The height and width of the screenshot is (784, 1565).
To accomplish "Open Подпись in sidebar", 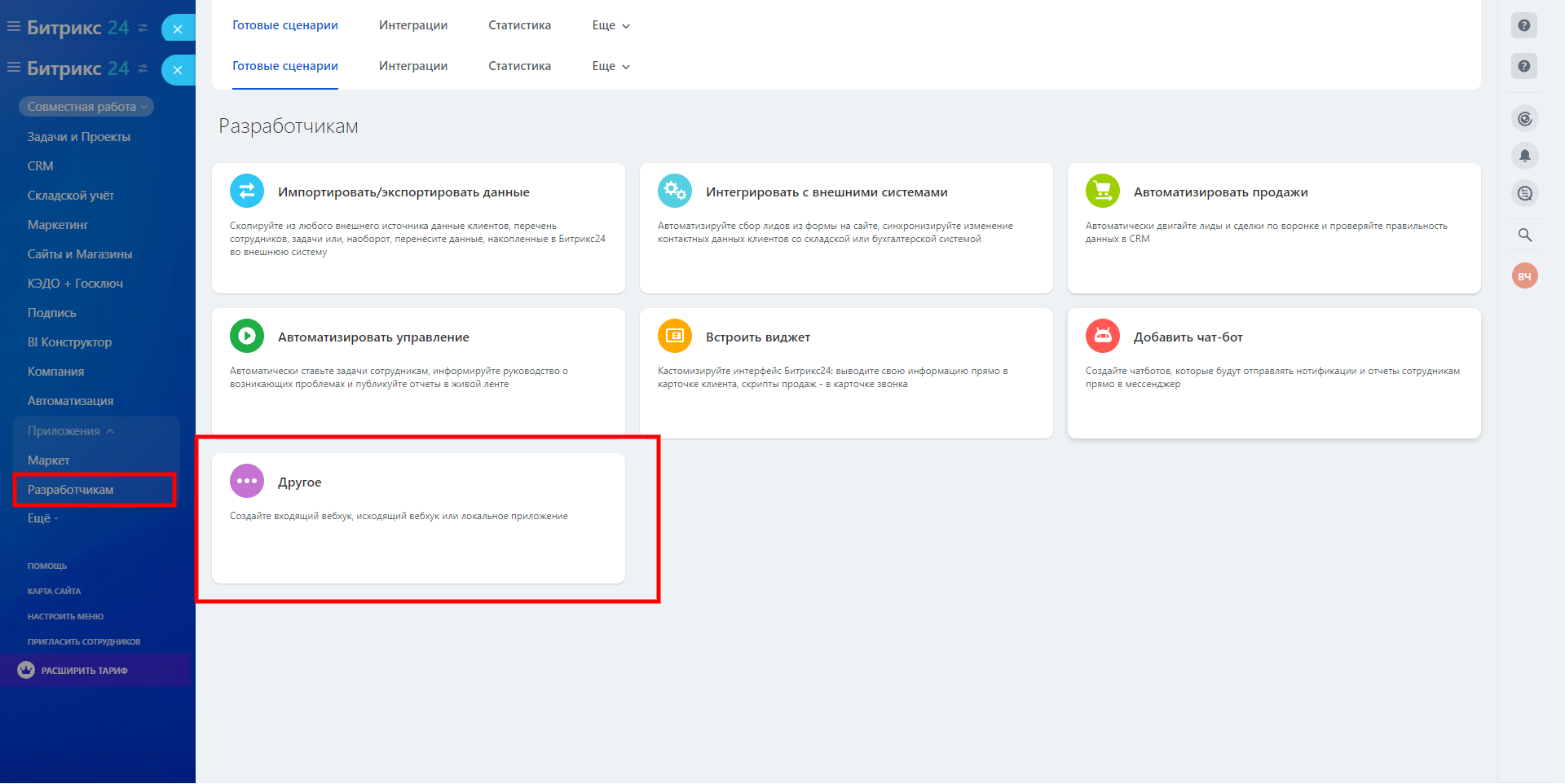I will [52, 313].
